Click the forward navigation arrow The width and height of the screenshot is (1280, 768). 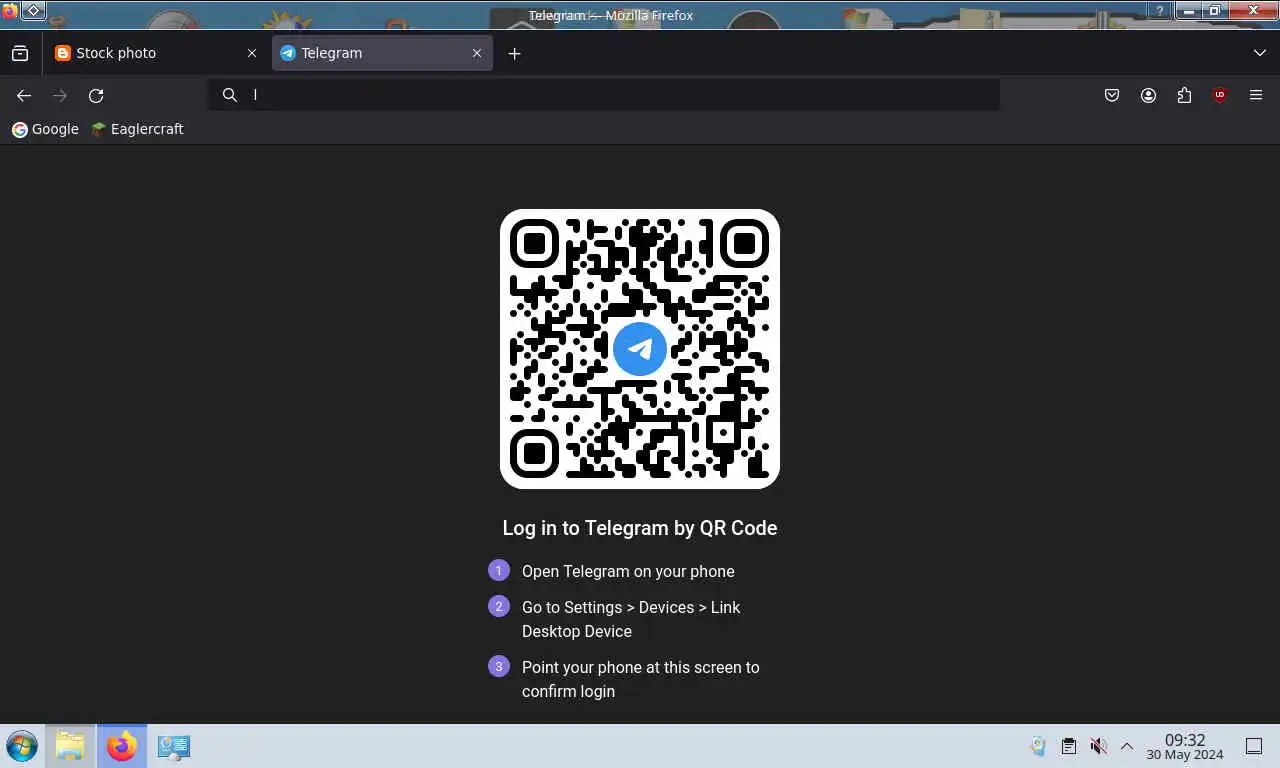click(x=60, y=95)
